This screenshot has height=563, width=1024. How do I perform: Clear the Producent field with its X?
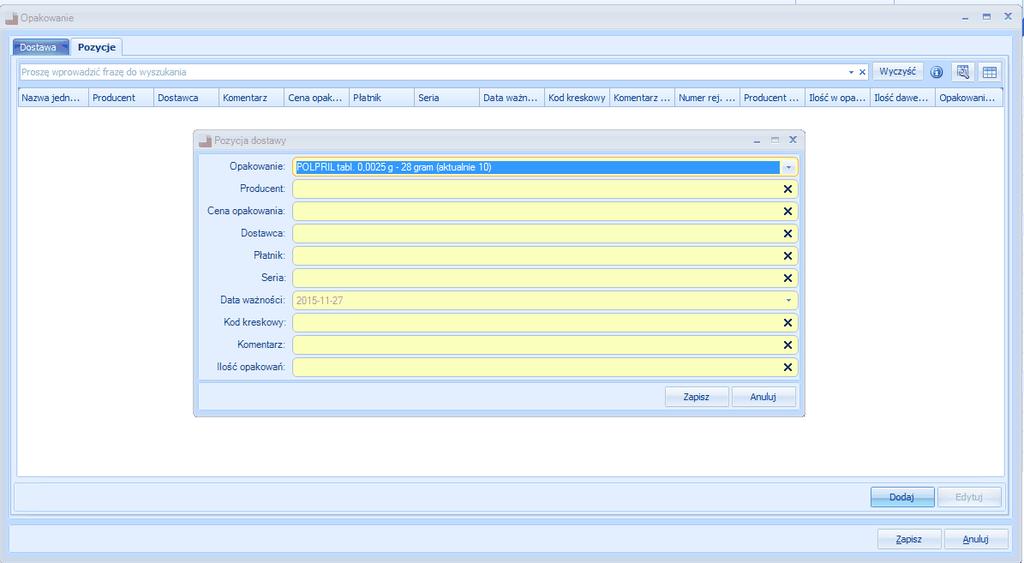788,189
